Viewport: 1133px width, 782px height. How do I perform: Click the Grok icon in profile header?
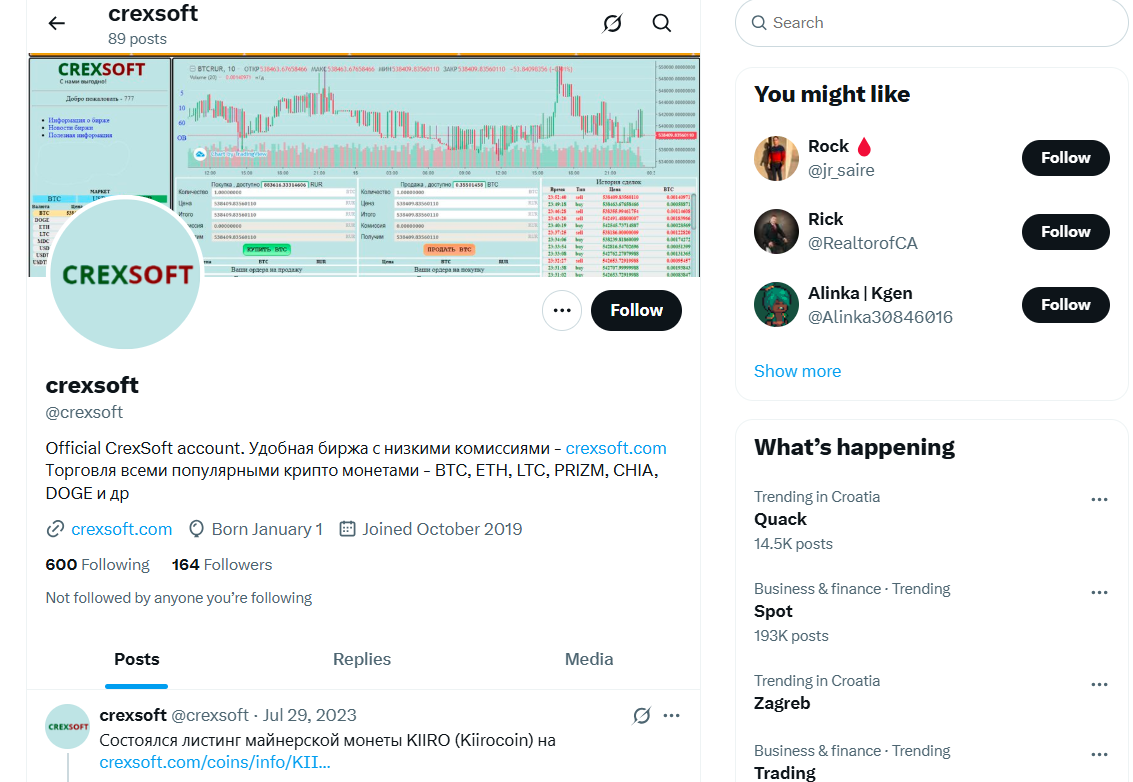coord(612,23)
